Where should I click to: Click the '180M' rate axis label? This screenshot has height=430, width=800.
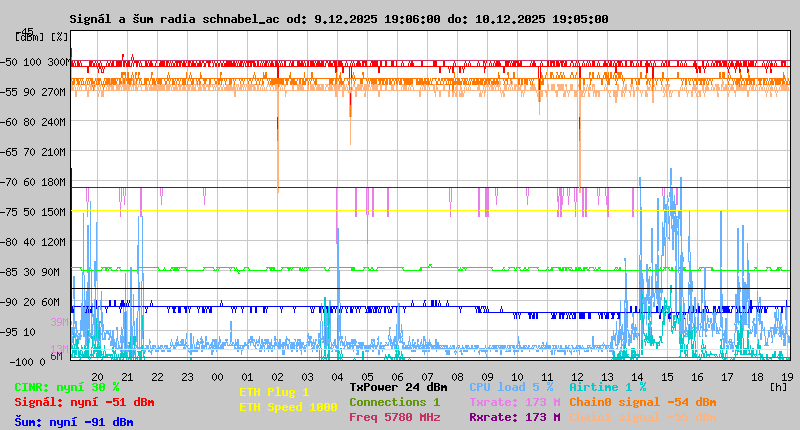pyautogui.click(x=55, y=182)
